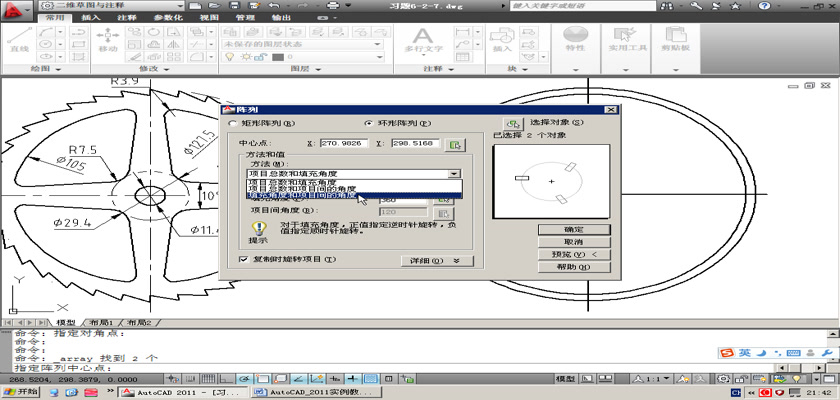
Task: Select highlighted option 填充角度和项目间的角度
Action: click(354, 195)
